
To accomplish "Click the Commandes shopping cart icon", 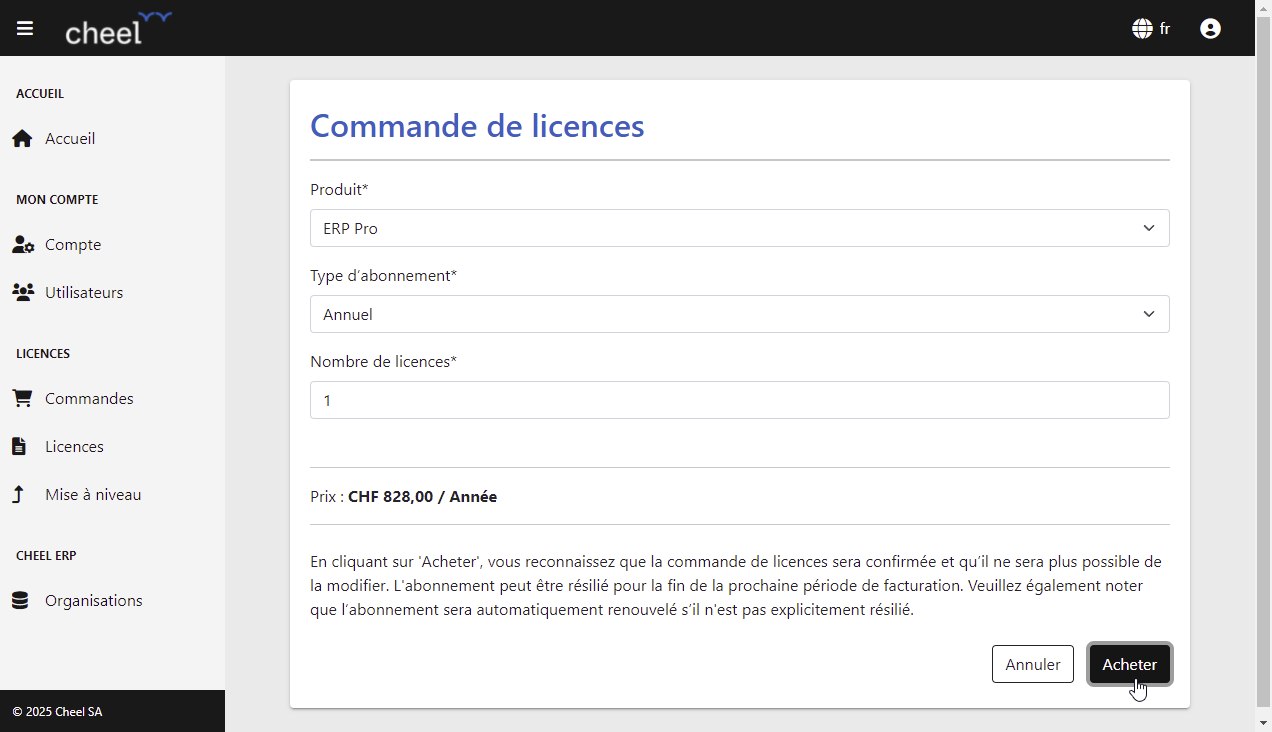I will [x=22, y=399].
